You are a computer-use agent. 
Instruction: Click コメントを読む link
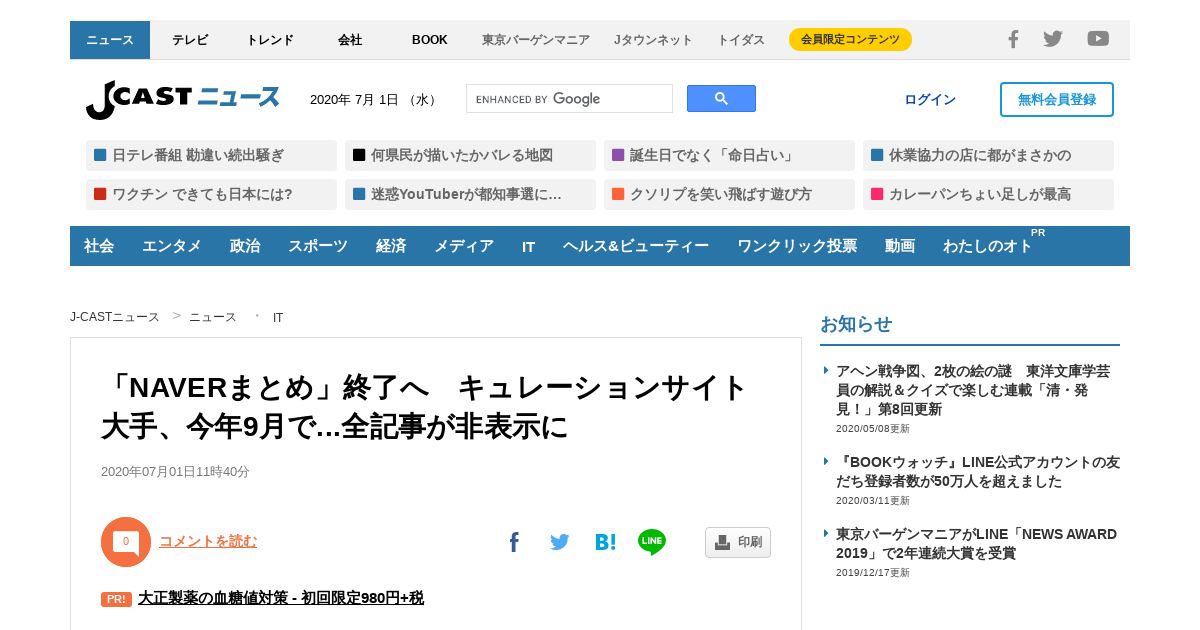(208, 541)
